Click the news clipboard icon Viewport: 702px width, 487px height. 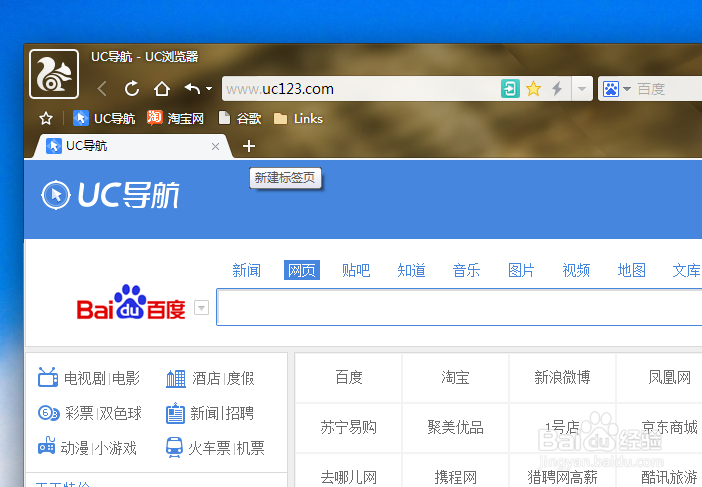175,413
